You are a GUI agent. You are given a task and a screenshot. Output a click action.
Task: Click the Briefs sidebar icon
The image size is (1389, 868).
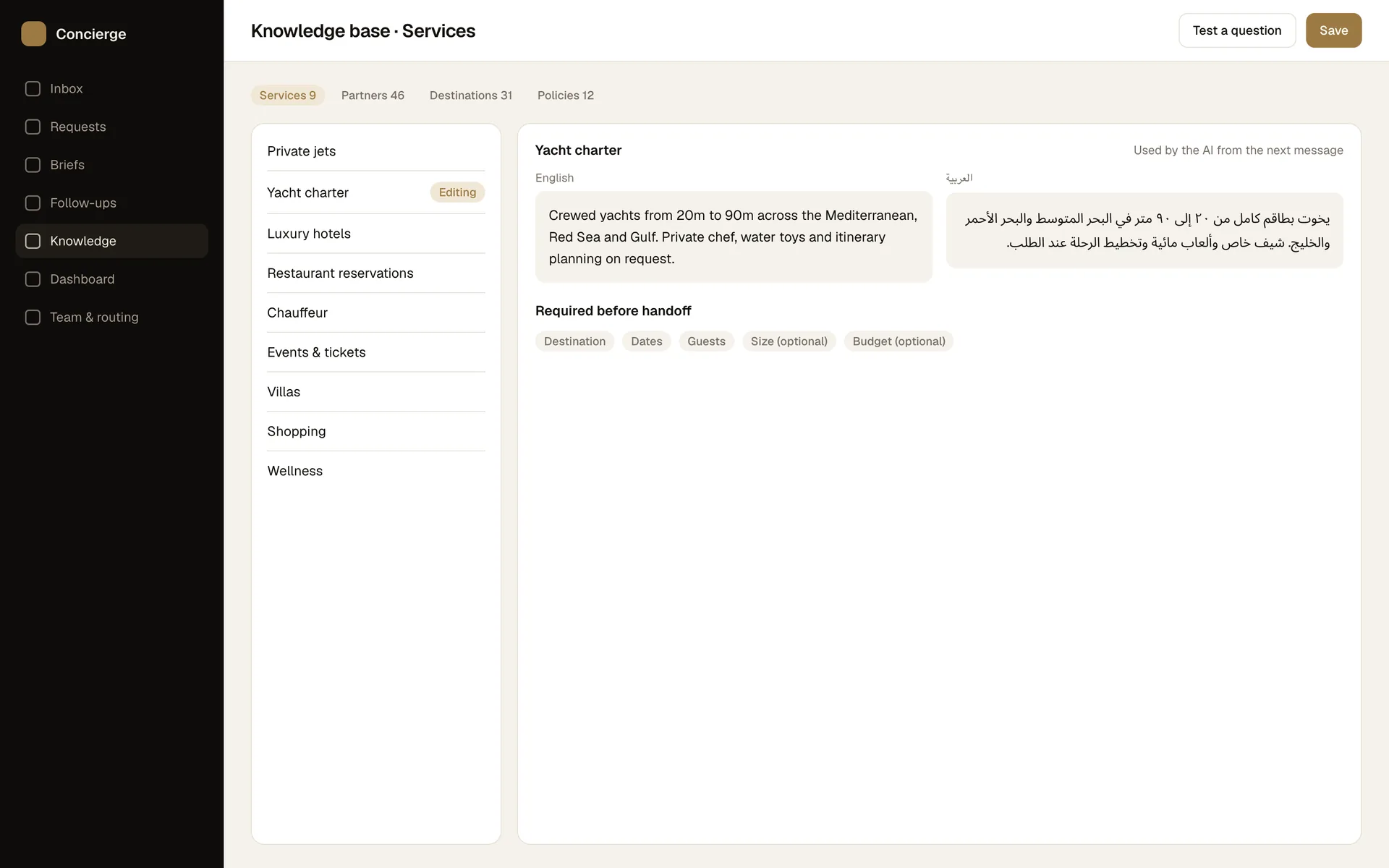[33, 165]
